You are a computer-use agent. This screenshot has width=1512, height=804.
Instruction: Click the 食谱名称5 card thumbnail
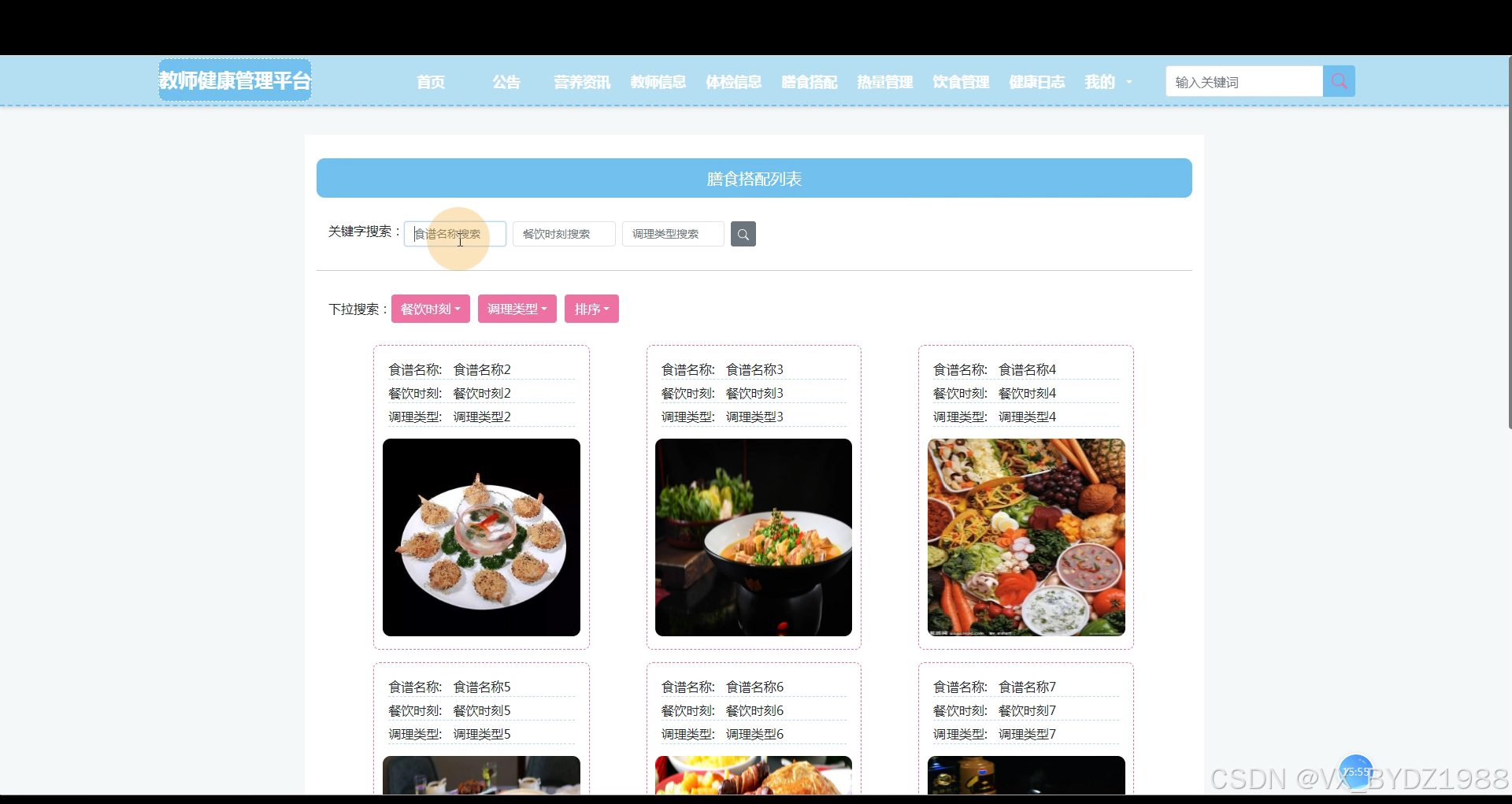pyautogui.click(x=481, y=775)
